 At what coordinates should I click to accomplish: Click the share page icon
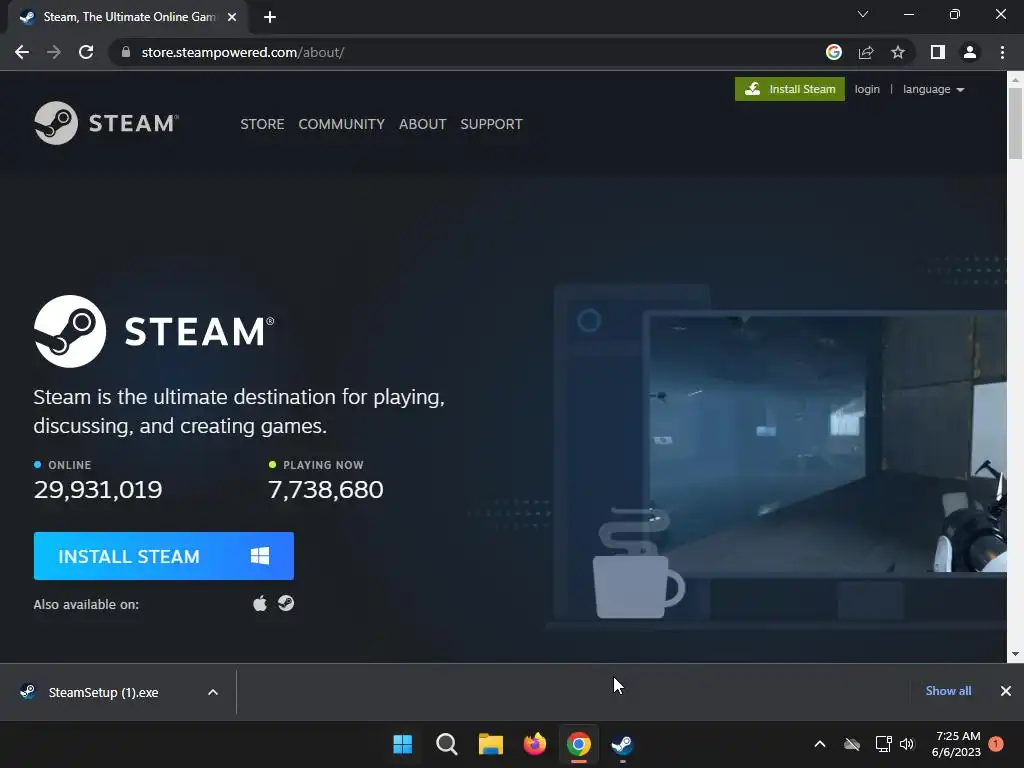pos(866,52)
